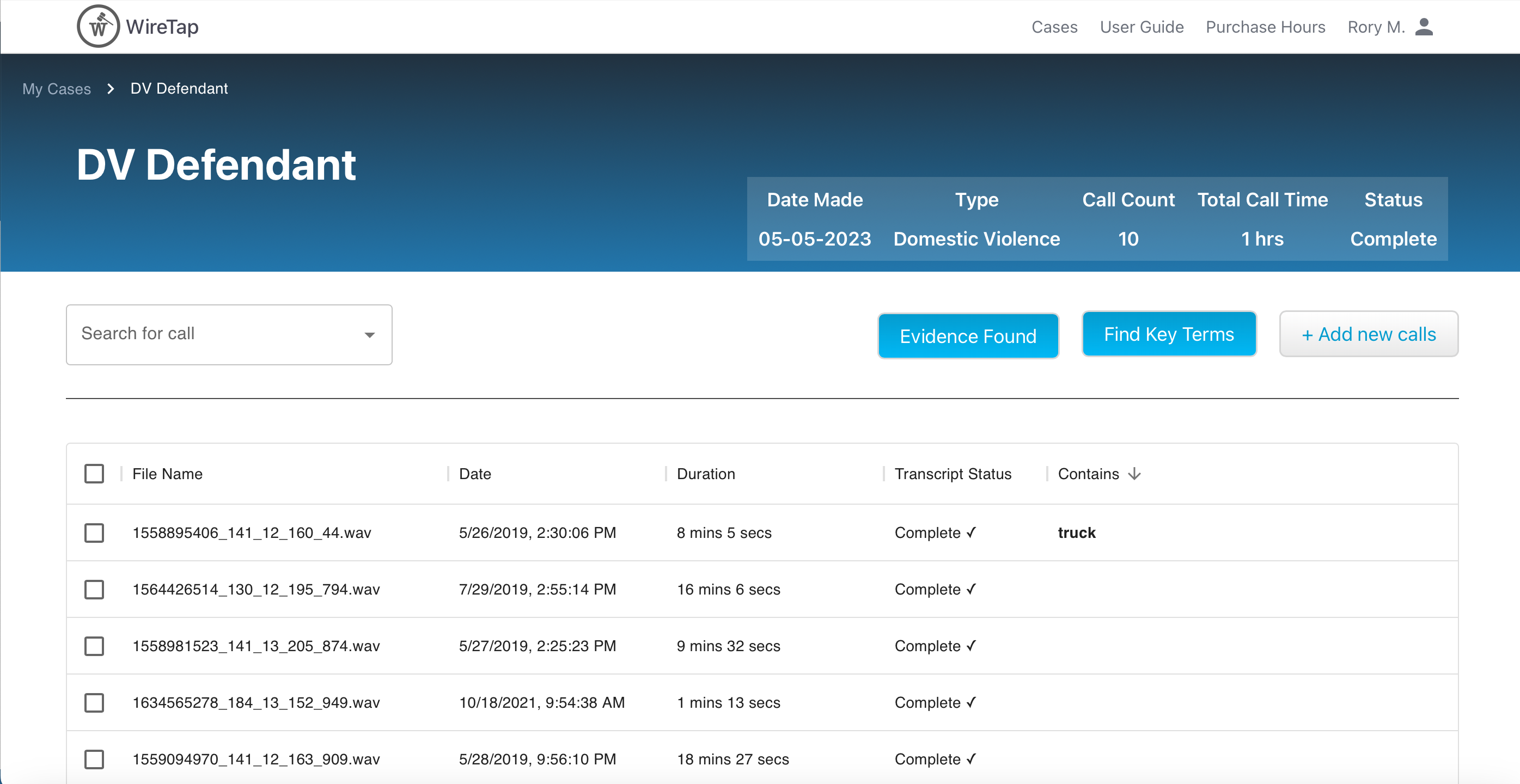The width and height of the screenshot is (1520, 784).
Task: Go to User Guide in navigation
Action: (1141, 27)
